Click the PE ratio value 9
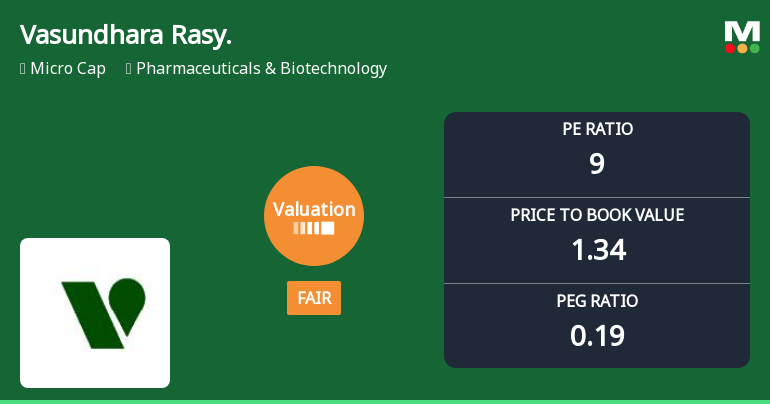Screen dimensions: 770x404 [597, 163]
